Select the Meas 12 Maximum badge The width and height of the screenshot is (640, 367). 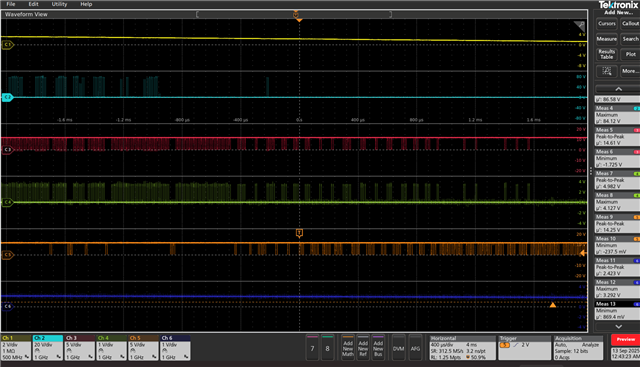point(617,289)
